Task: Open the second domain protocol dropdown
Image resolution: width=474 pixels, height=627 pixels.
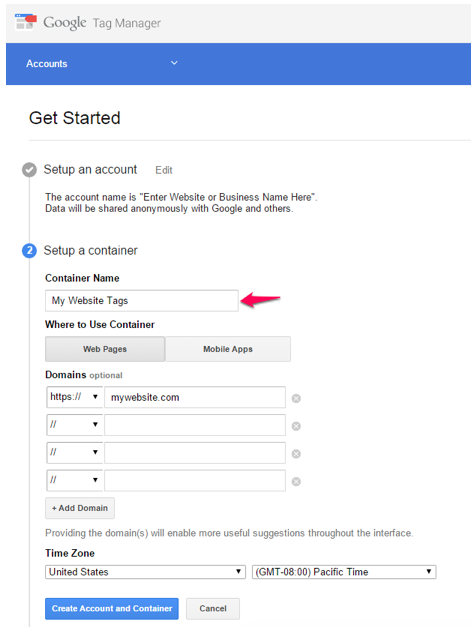Action: 74,425
